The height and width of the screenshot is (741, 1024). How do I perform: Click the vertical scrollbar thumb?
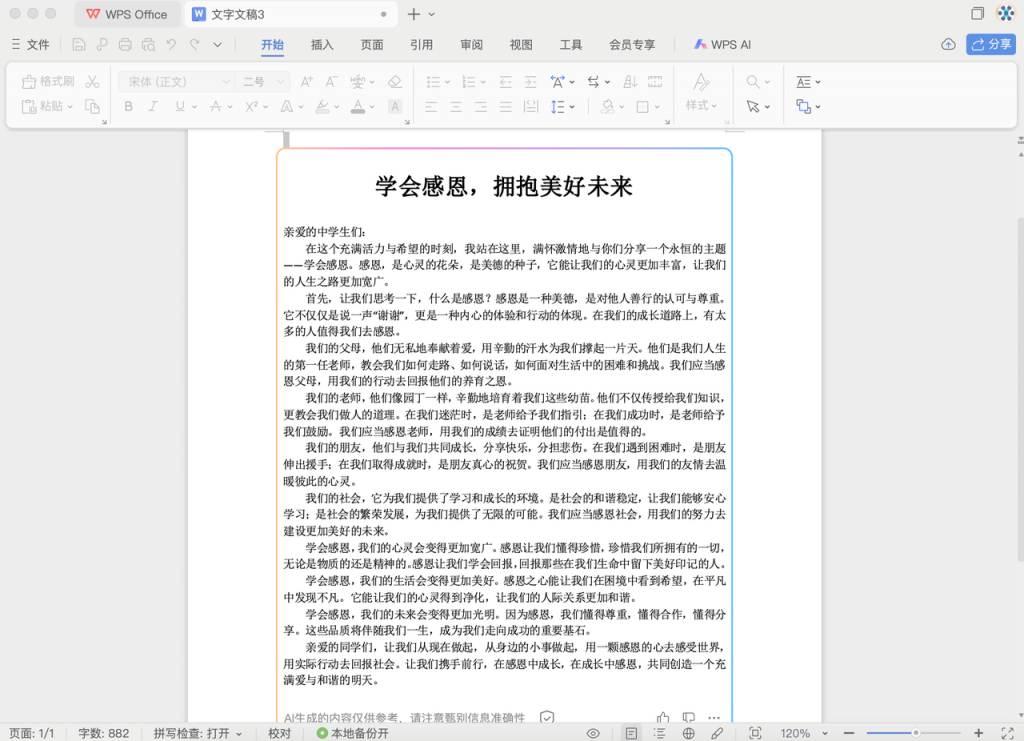[1020, 390]
